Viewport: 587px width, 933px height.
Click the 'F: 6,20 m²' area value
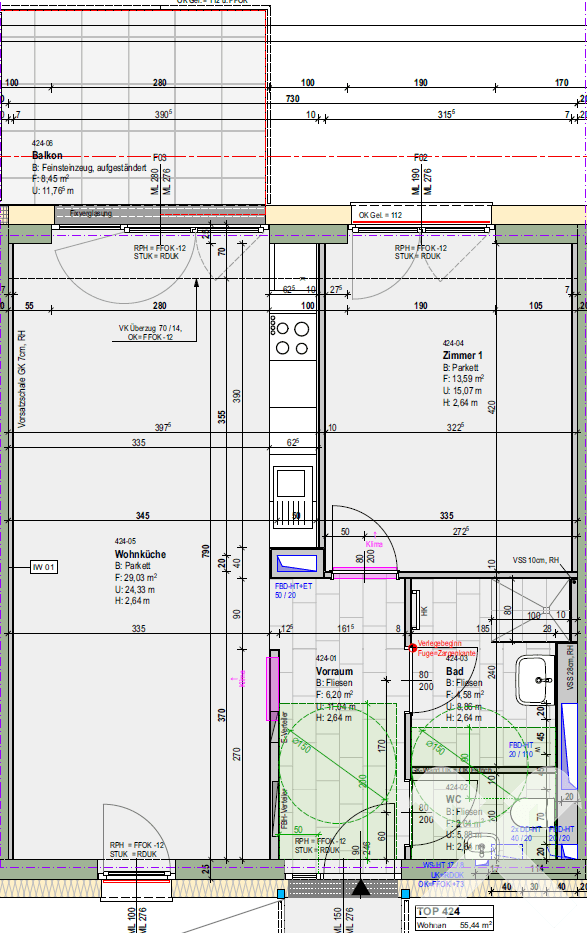[x=334, y=694]
